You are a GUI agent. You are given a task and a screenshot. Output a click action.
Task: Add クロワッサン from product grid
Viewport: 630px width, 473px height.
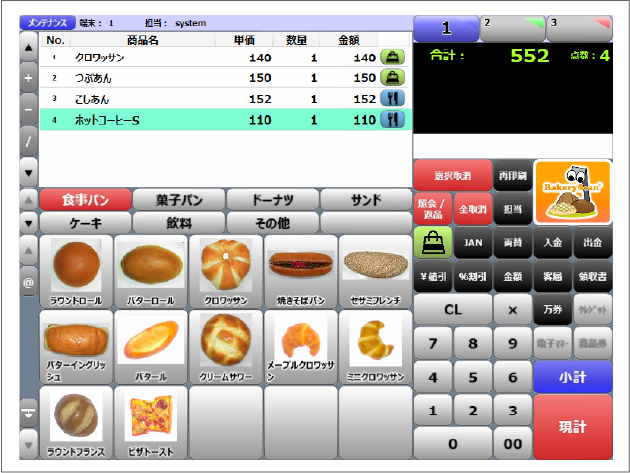pos(226,272)
